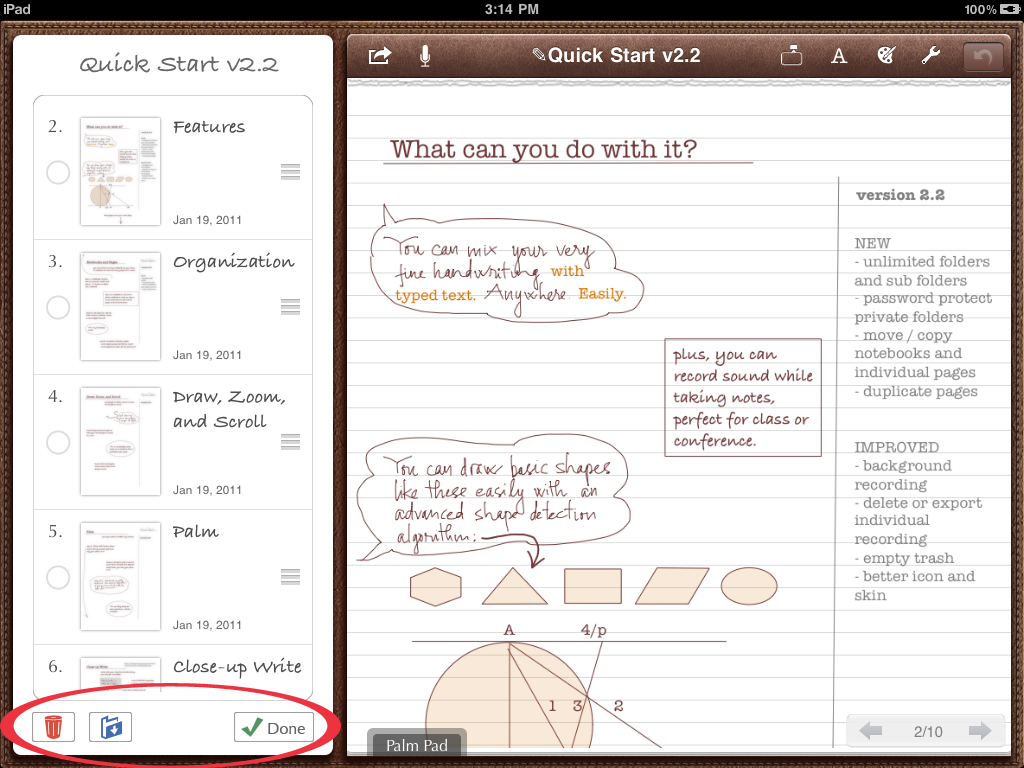
Task: Open the Palm Pad tab
Action: (x=417, y=744)
